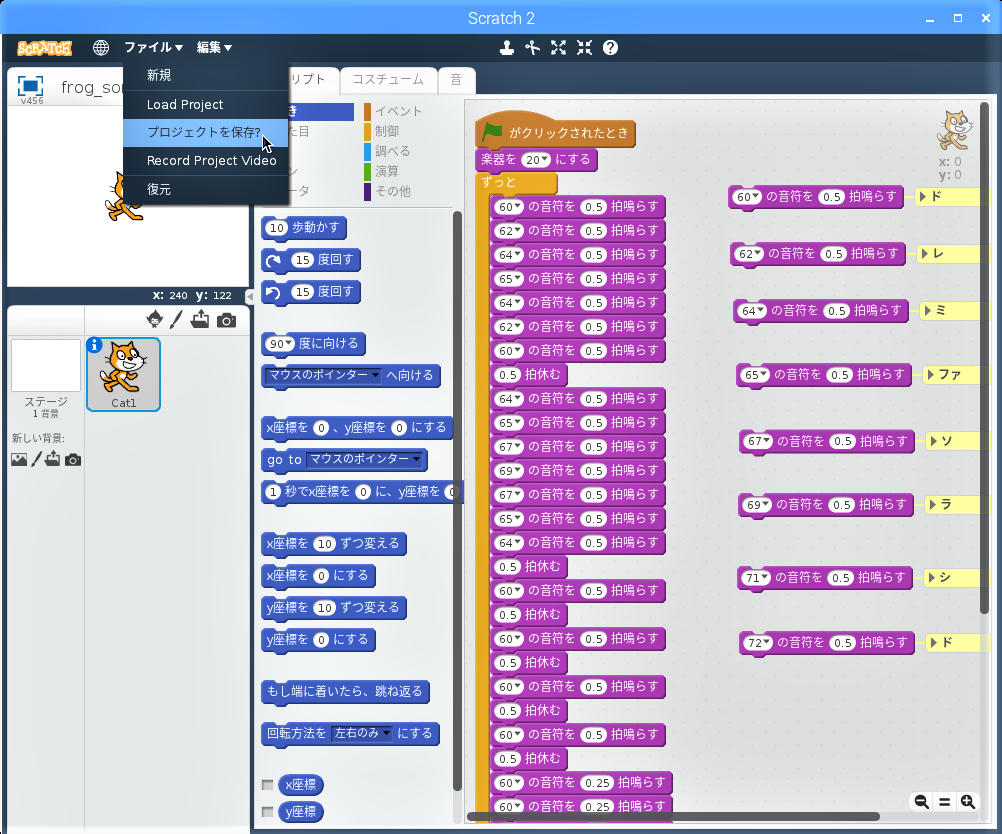Image resolution: width=1002 pixels, height=834 pixels.
Task: Select the Duplicate stamp tool
Action: coord(507,48)
